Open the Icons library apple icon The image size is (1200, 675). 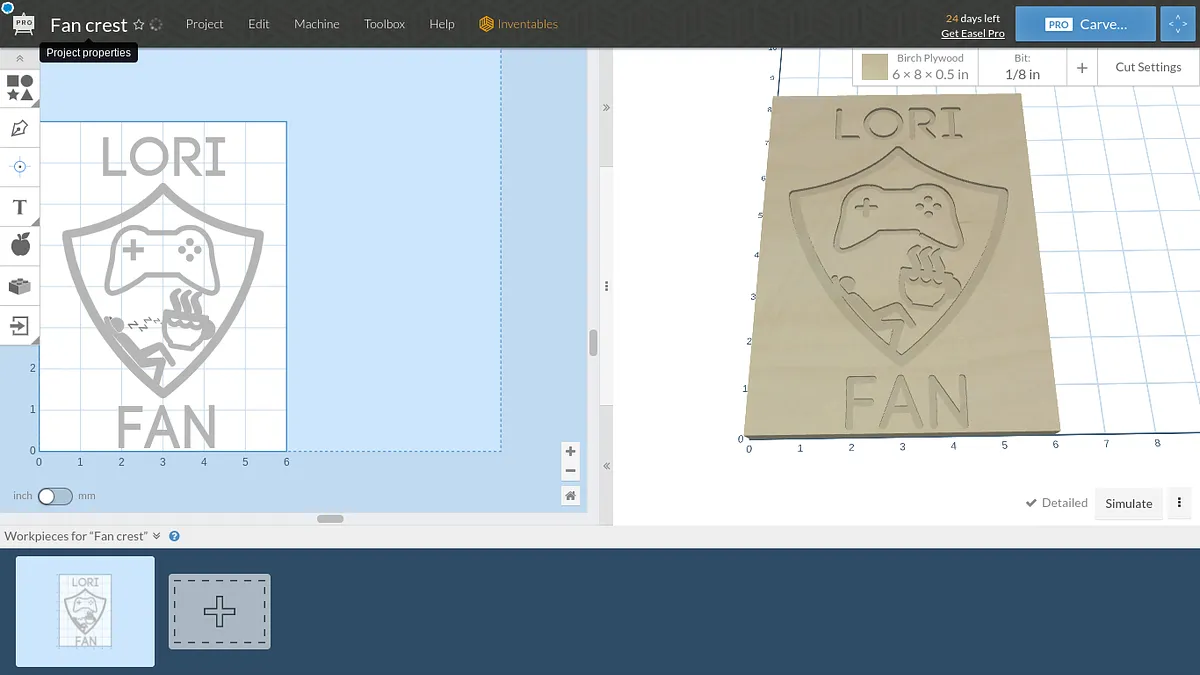pyautogui.click(x=19, y=245)
